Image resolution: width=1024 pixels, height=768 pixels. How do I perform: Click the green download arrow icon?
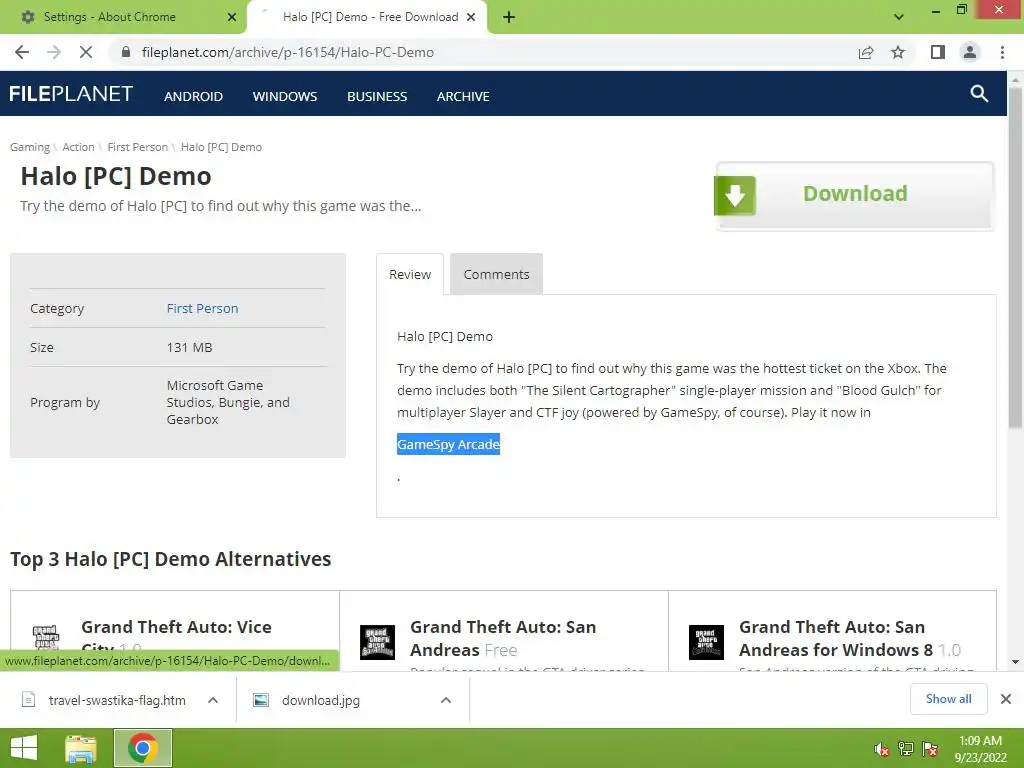pos(735,195)
